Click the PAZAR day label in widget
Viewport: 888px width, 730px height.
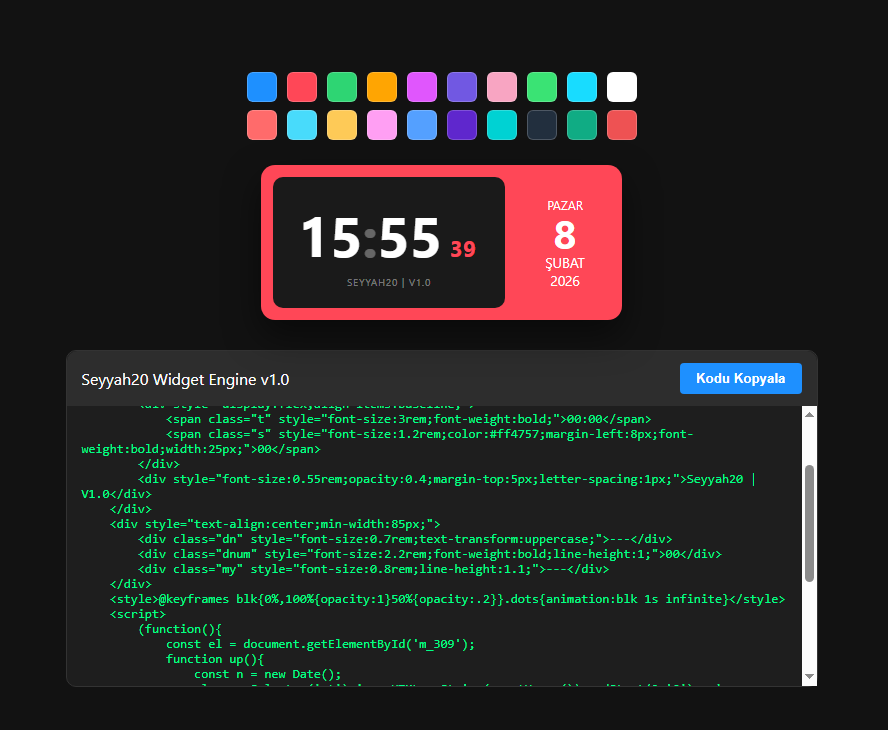click(x=565, y=206)
